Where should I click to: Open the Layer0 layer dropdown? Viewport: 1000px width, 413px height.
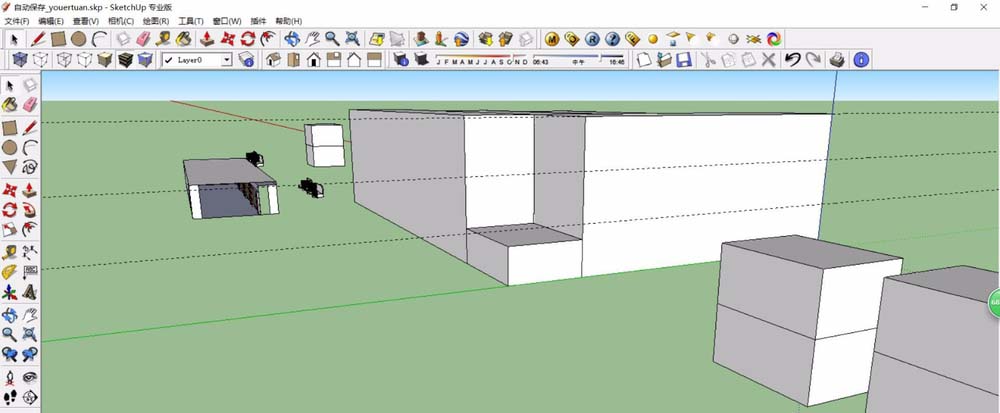pyautogui.click(x=227, y=60)
